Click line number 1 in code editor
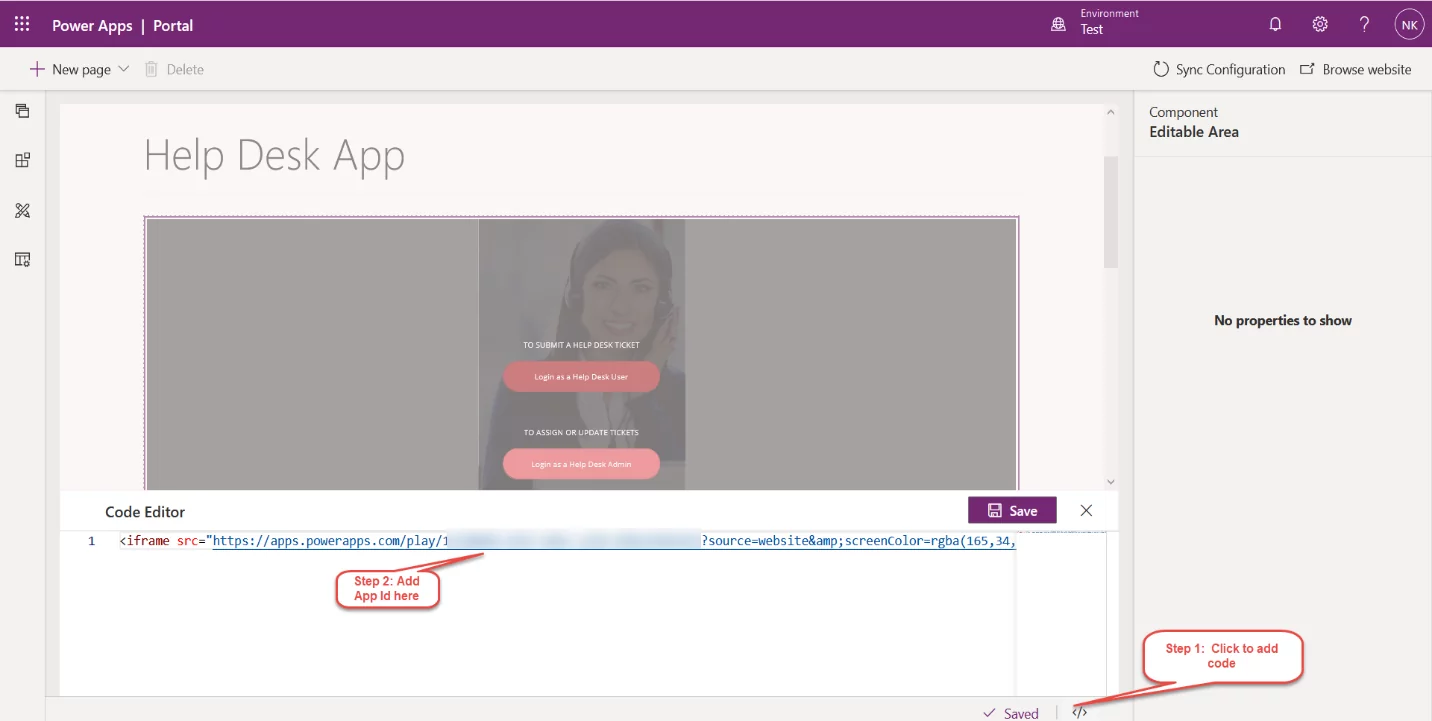 92,541
